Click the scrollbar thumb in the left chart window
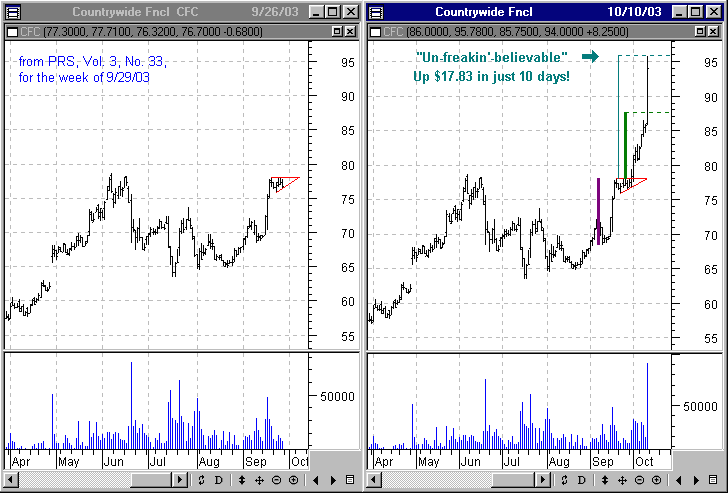Screen dimensions: 728x493 pyautogui.click(x=152, y=480)
